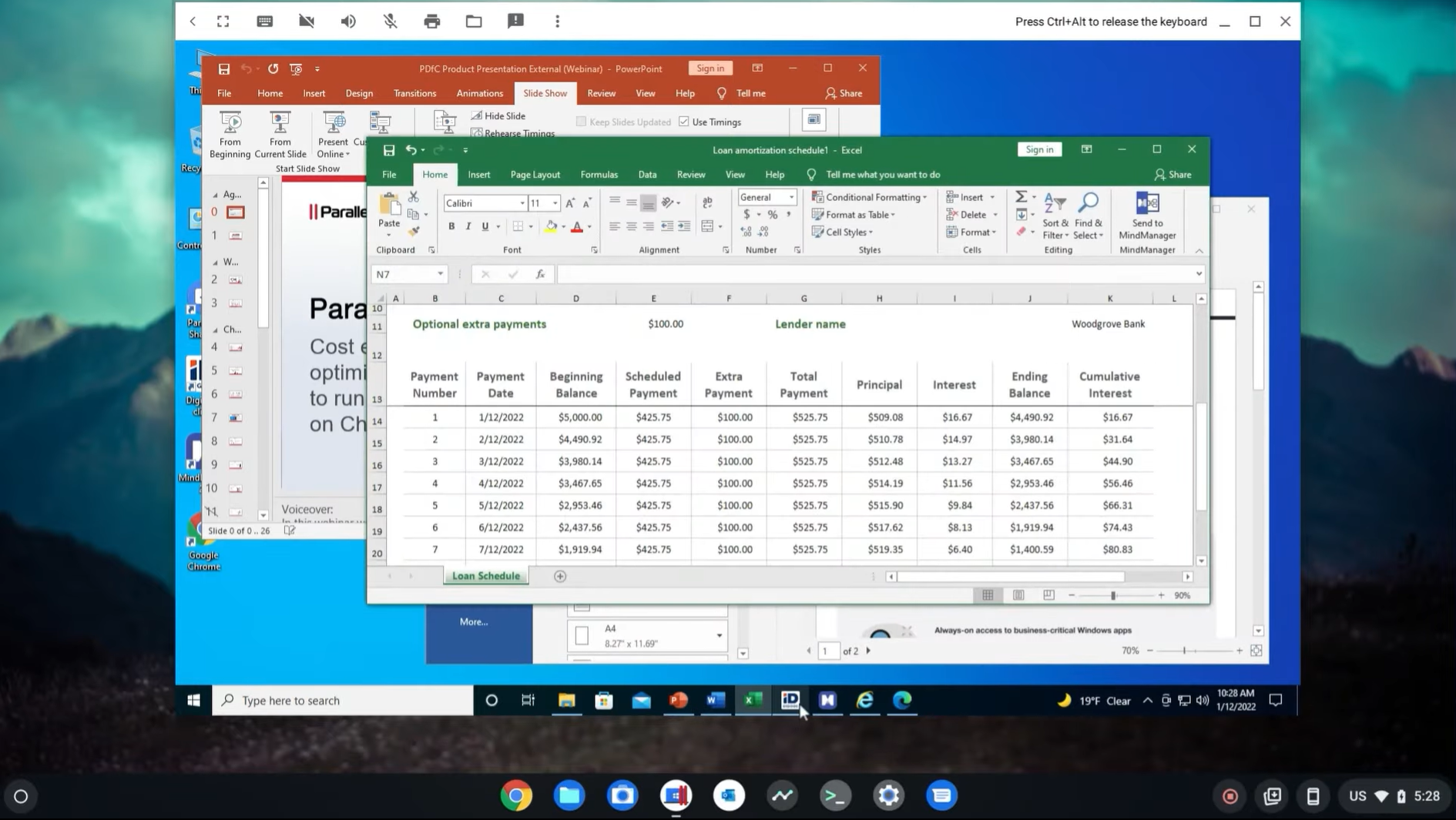
Task: Open the Name Box N7 dropdown
Action: click(x=440, y=274)
